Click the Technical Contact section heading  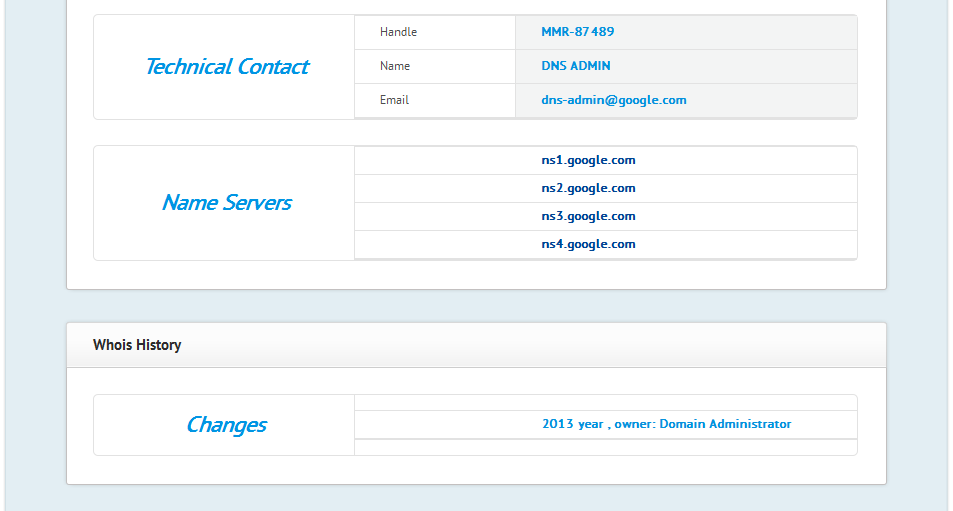(x=226, y=67)
